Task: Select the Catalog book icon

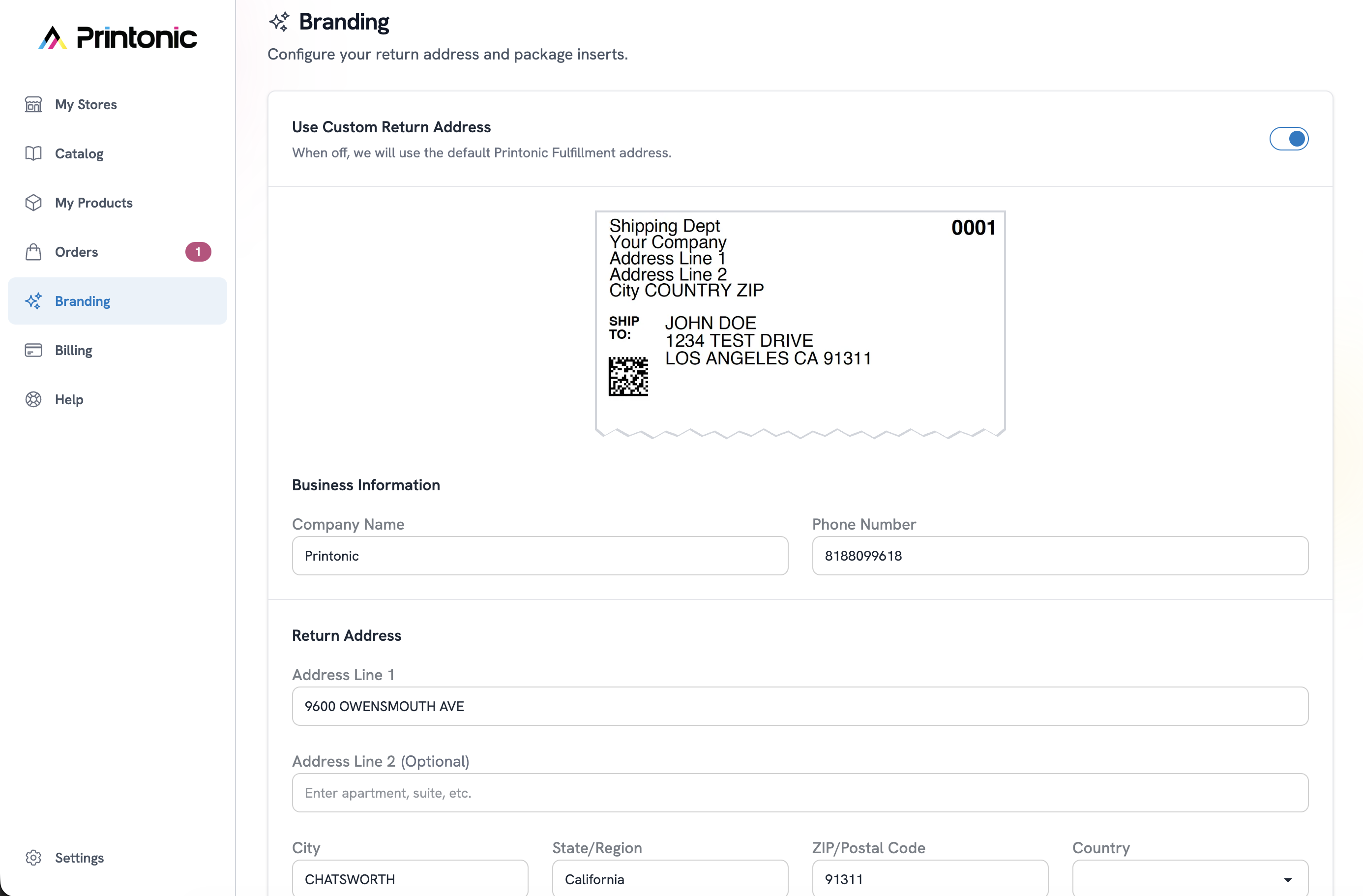Action: 33,153
